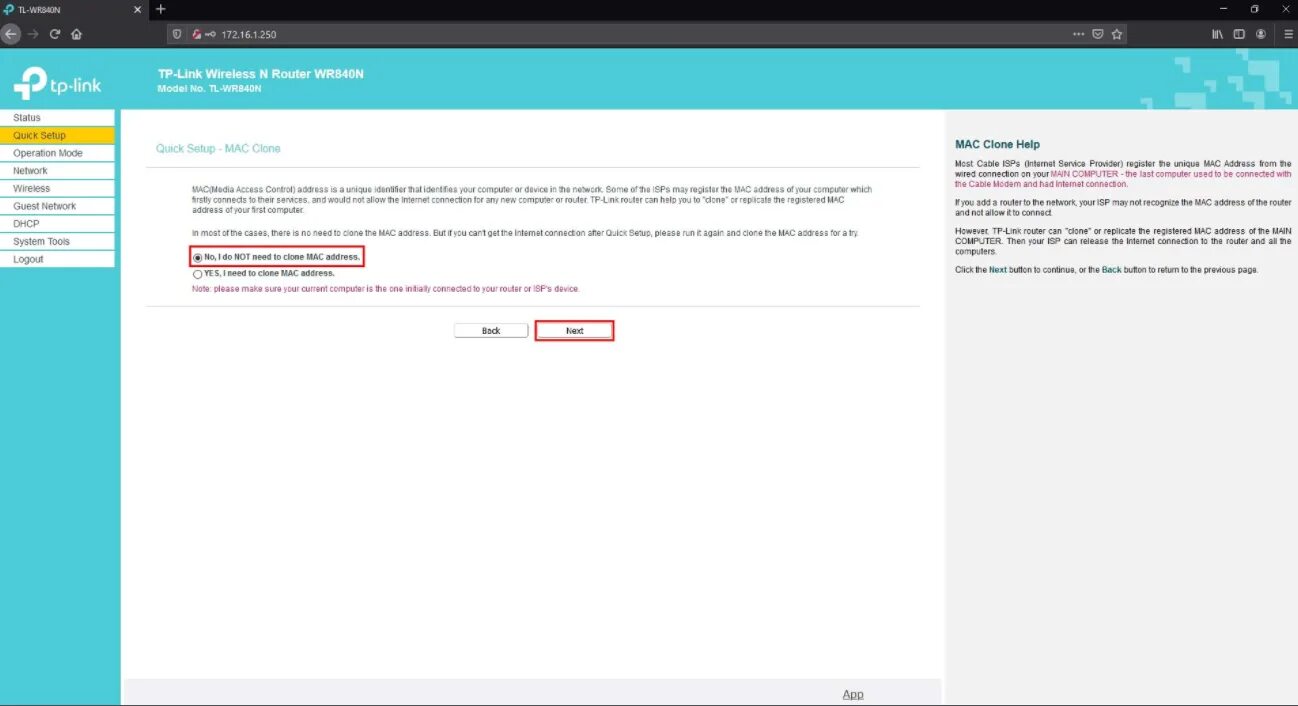Save page to Pocket icon
Viewport: 1298px width, 706px height.
pyautogui.click(x=1098, y=34)
